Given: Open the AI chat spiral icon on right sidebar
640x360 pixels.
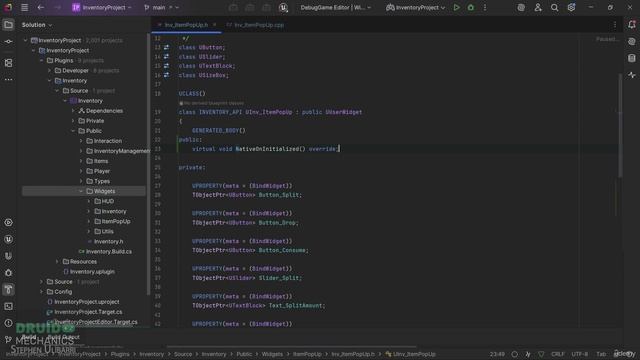Looking at the screenshot, I should pyautogui.click(x=631, y=42).
